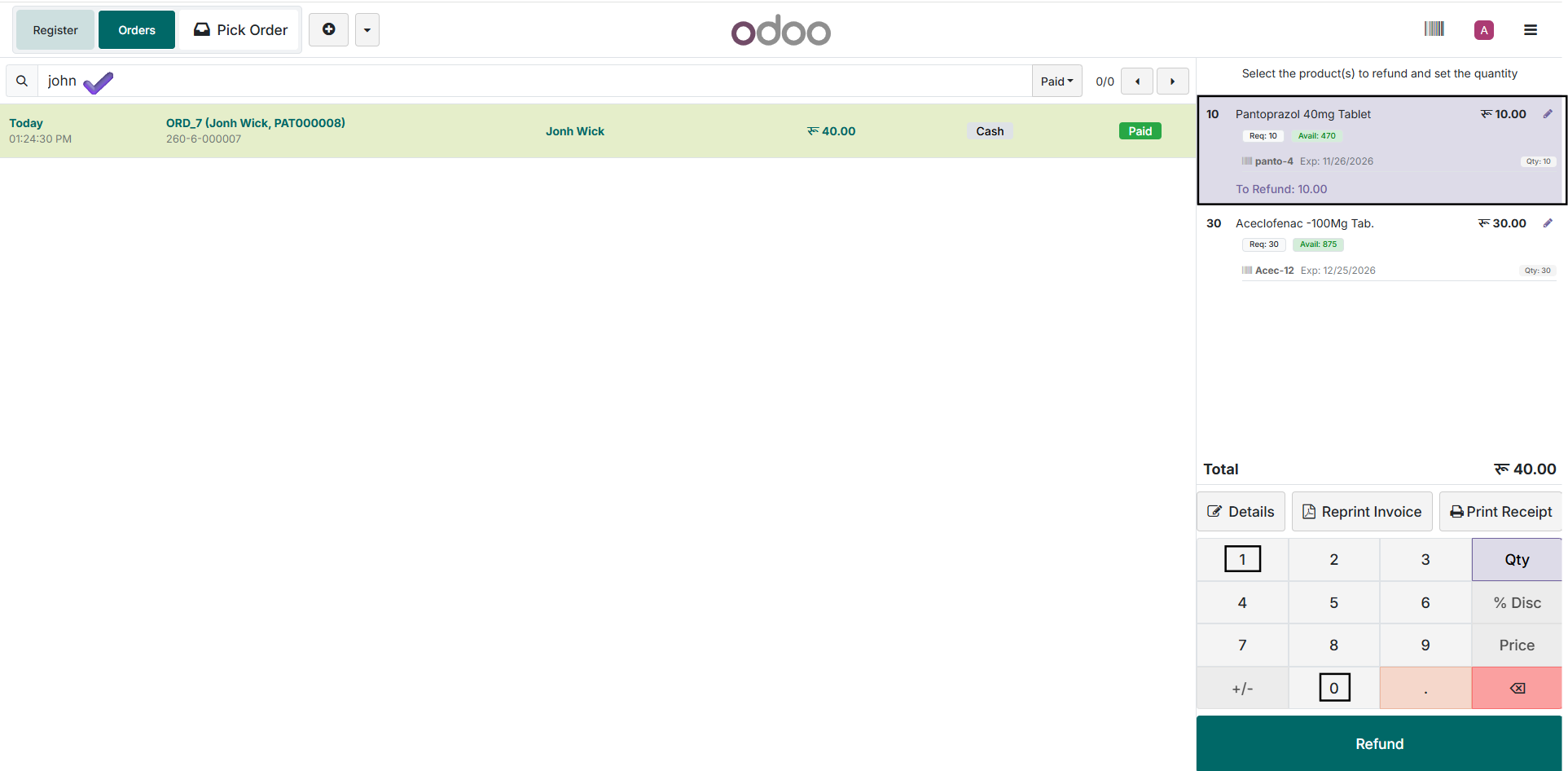Click the "0/0" page counter

pyautogui.click(x=1105, y=82)
